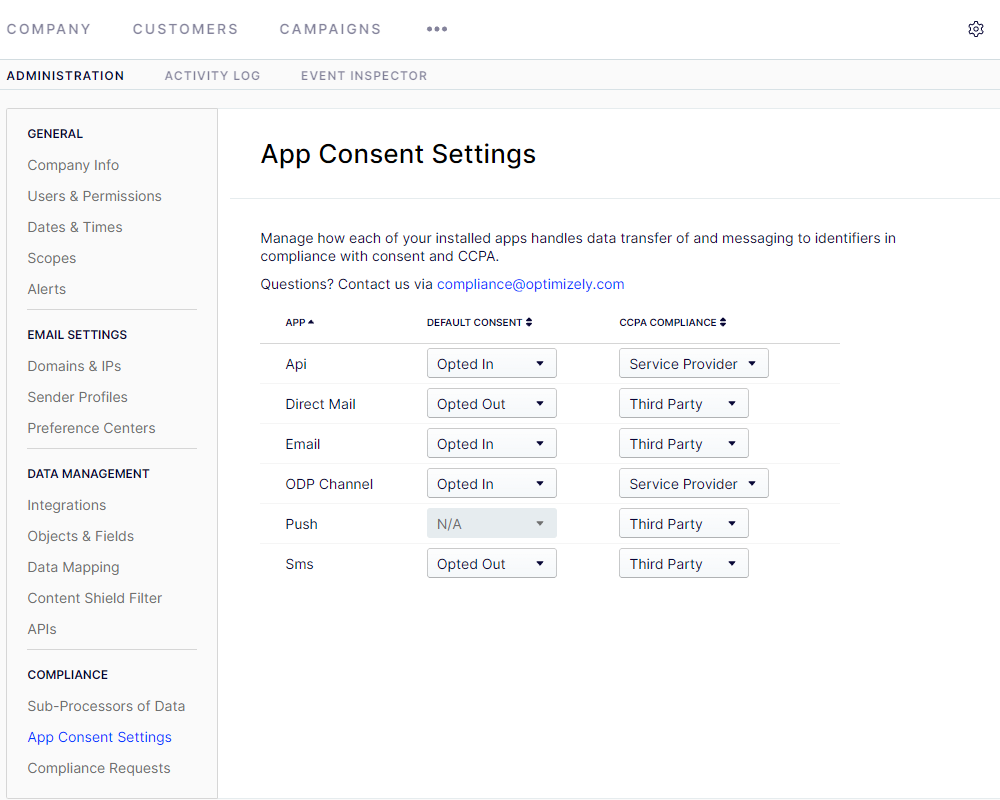Navigate to Scopes
Image resolution: width=1000 pixels, height=800 pixels.
52,258
